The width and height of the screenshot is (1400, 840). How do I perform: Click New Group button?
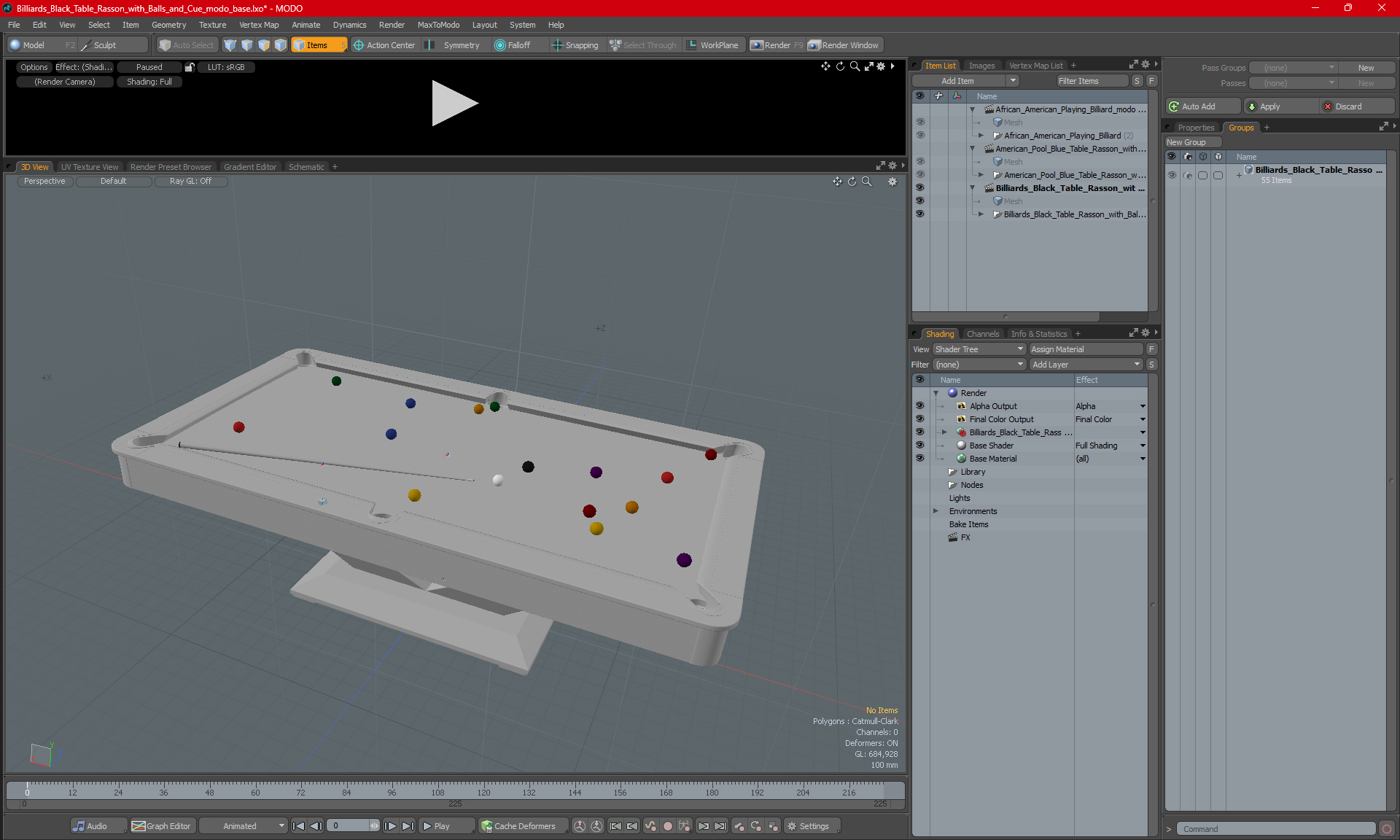[x=1192, y=142]
